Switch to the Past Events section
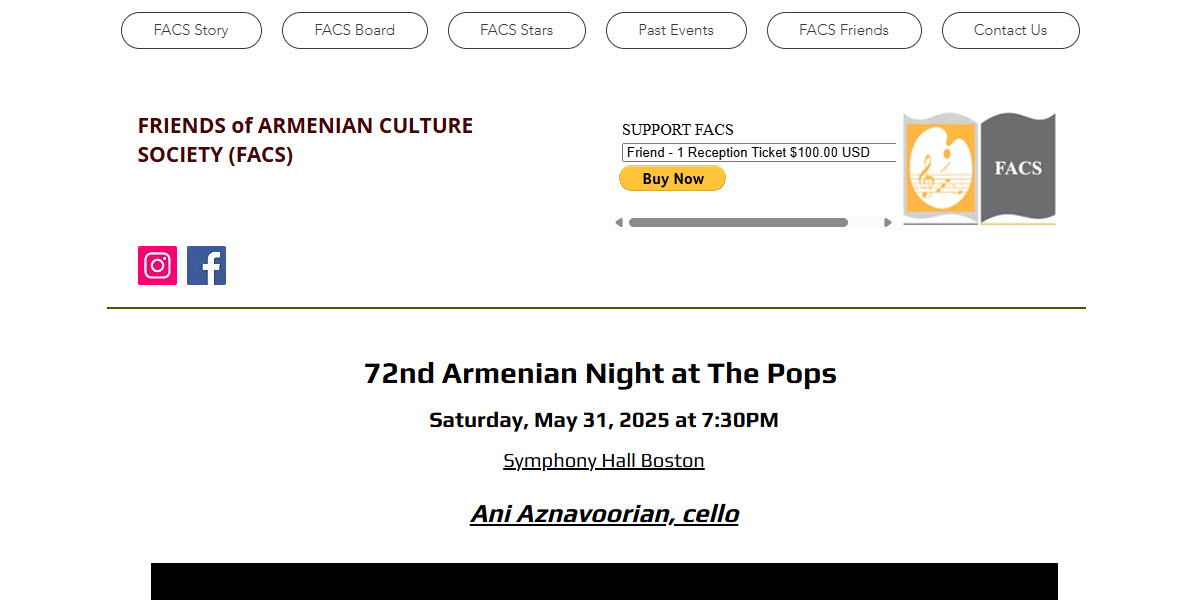 point(676,30)
